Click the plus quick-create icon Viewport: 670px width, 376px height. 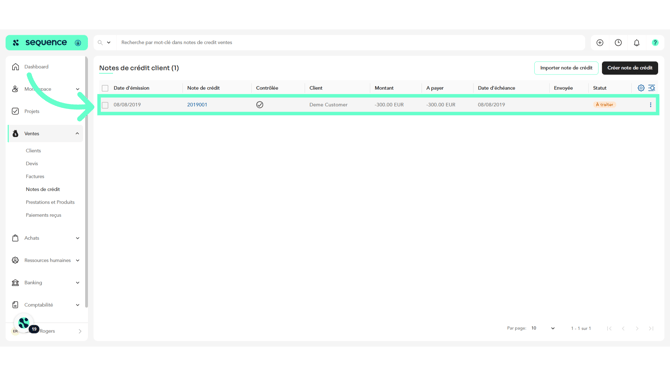click(x=600, y=43)
